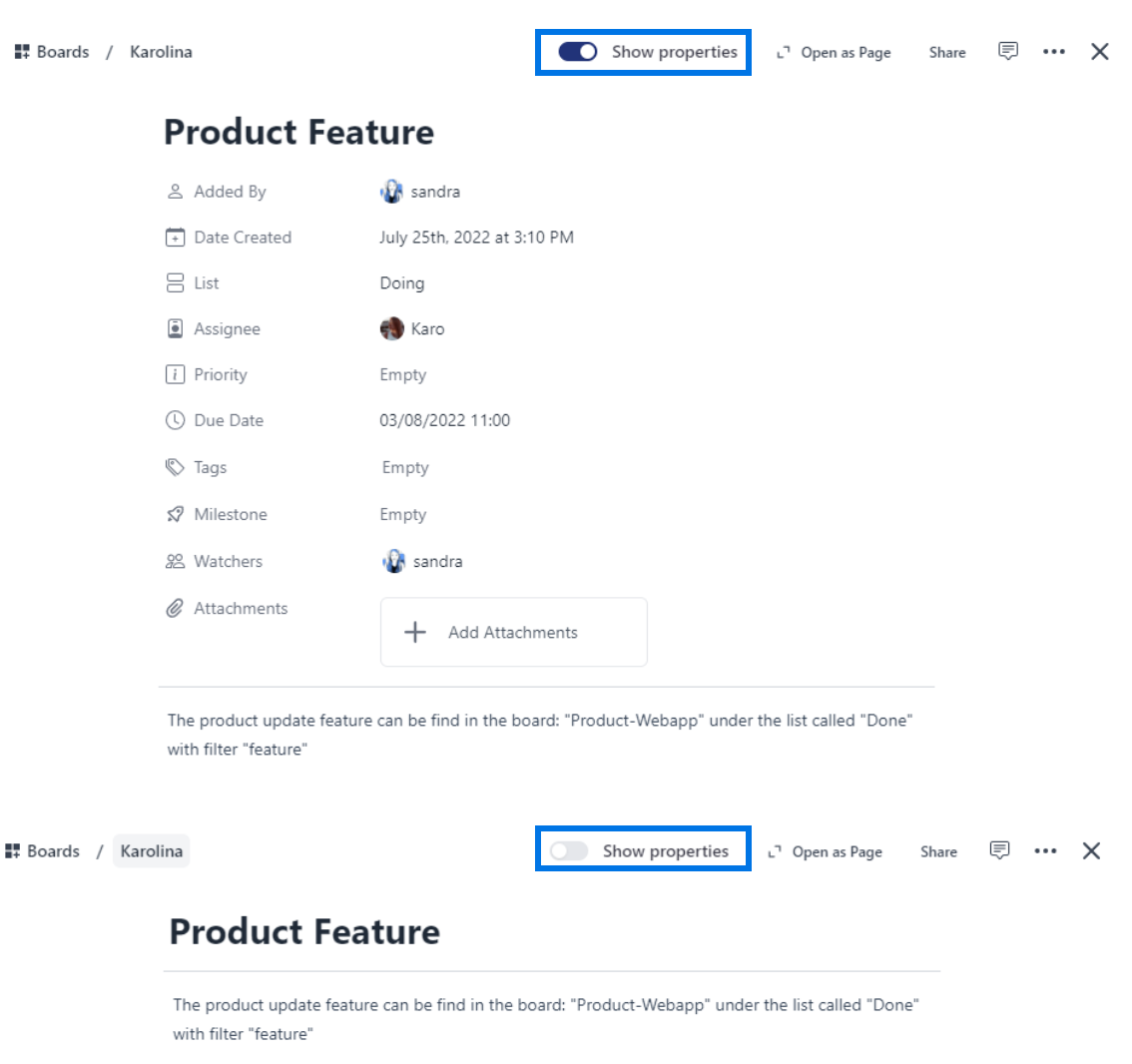Viewport: 1132px width, 1064px height.
Task: Turn off the enabled Show properties toggle
Action: click(x=577, y=52)
